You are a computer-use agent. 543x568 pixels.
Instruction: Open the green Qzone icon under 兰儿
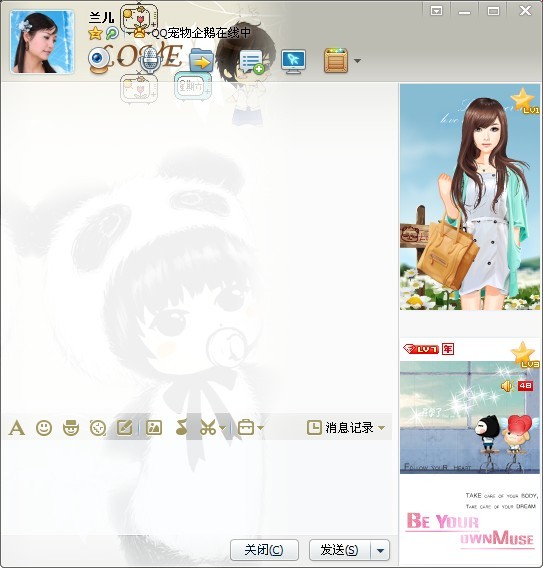coord(112,33)
